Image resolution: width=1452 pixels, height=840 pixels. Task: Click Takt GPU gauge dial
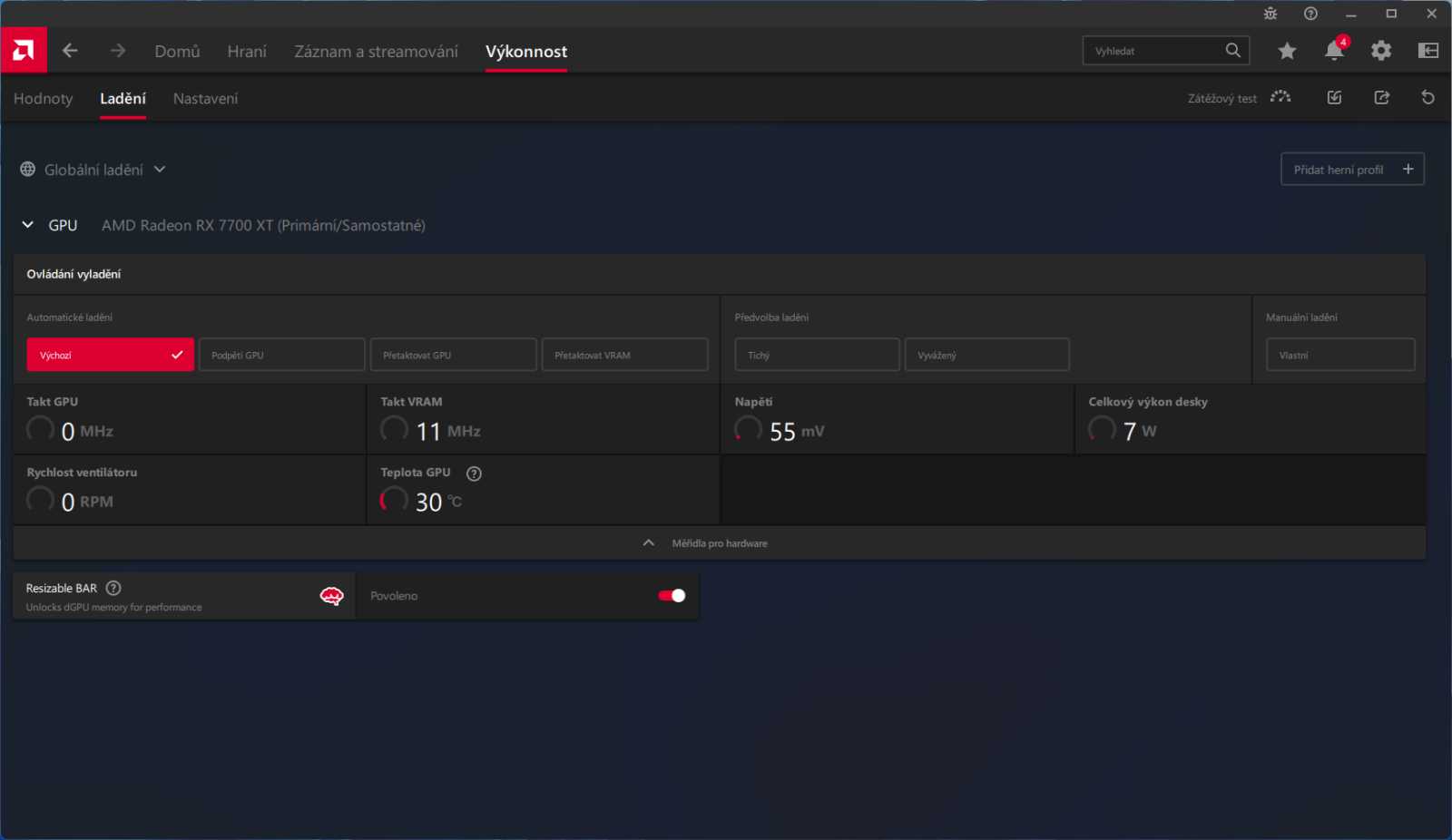[x=40, y=428]
